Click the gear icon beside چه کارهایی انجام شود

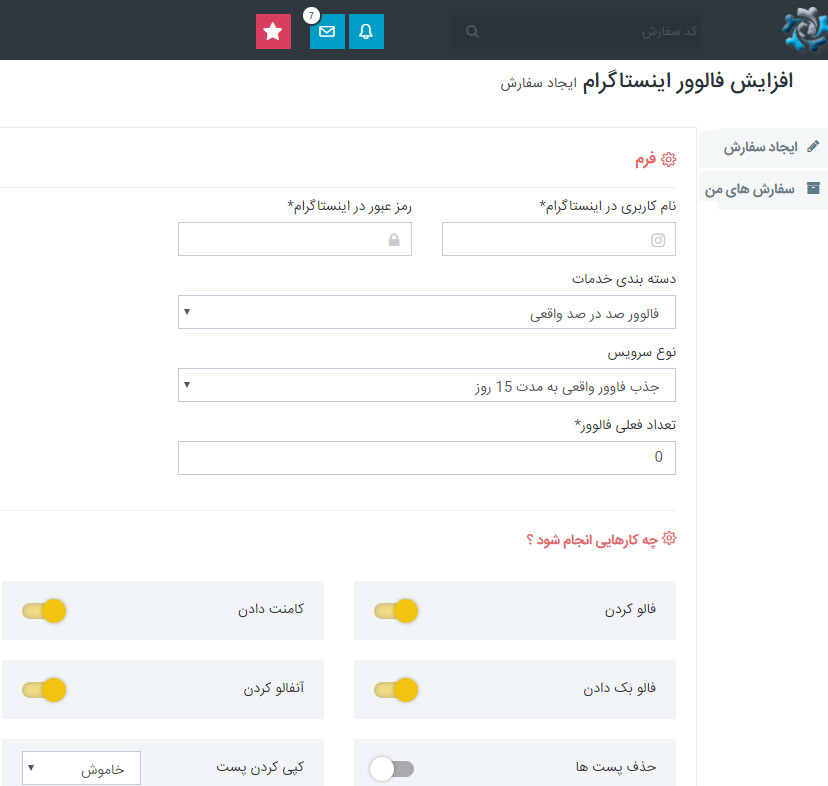(x=669, y=538)
